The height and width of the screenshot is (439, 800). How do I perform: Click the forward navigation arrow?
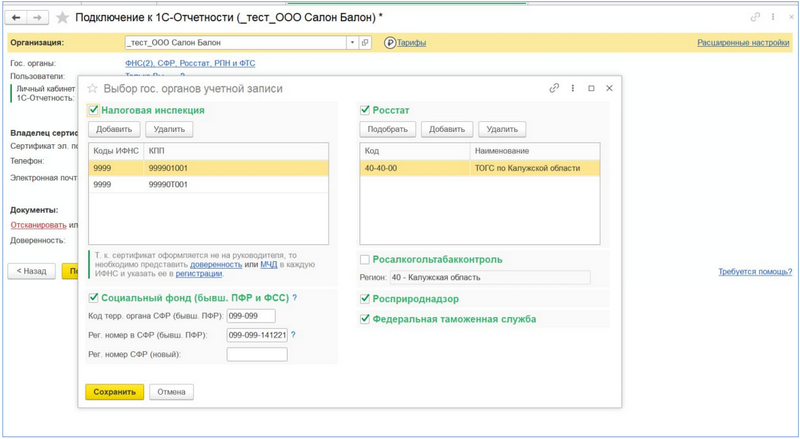click(x=38, y=19)
